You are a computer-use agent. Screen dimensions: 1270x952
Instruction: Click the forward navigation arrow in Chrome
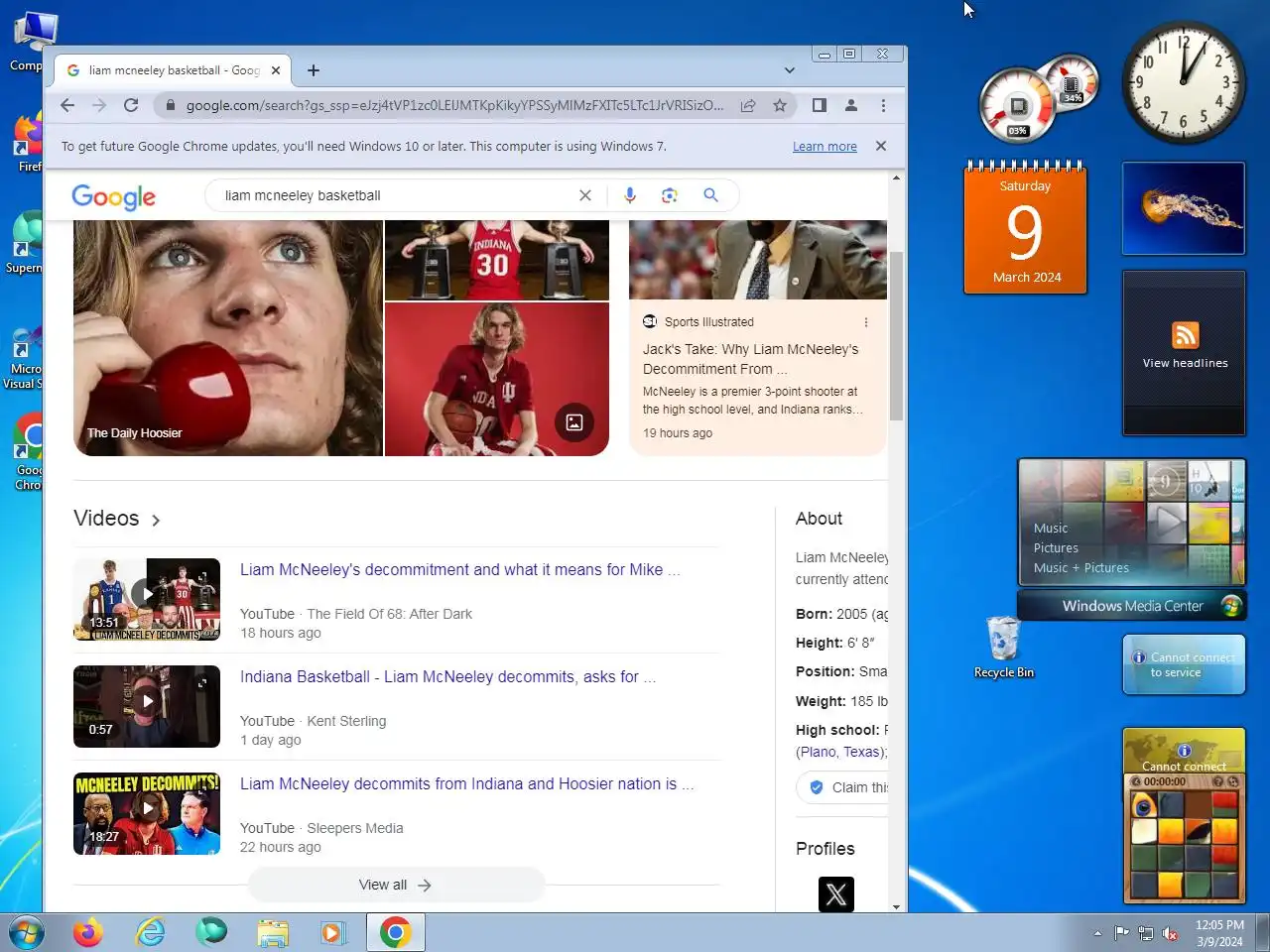99,105
